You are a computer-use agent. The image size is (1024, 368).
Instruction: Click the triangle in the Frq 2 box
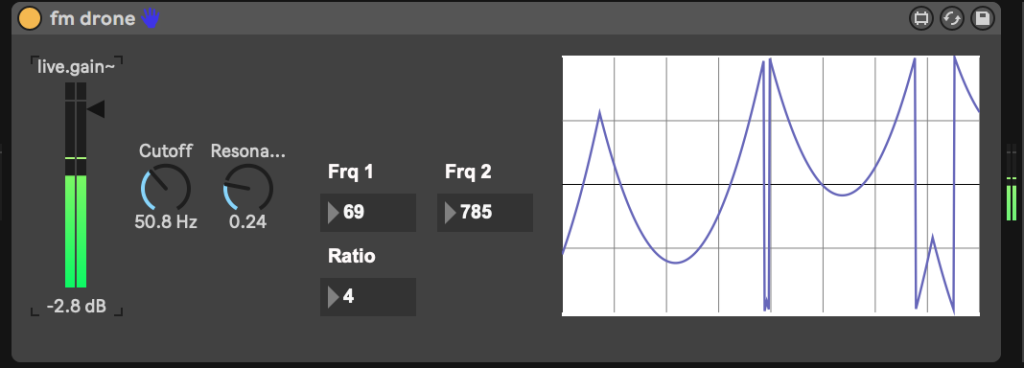click(x=450, y=213)
